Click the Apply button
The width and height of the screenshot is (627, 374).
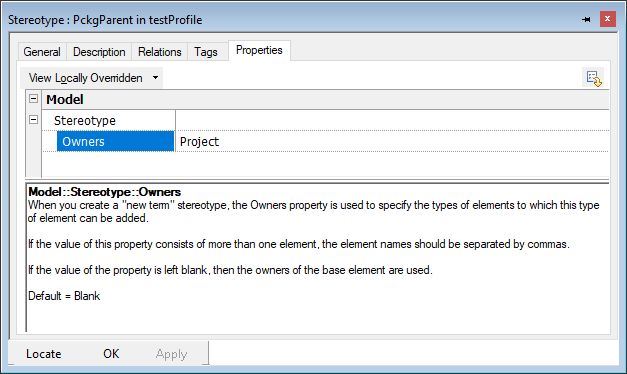pyautogui.click(x=172, y=354)
